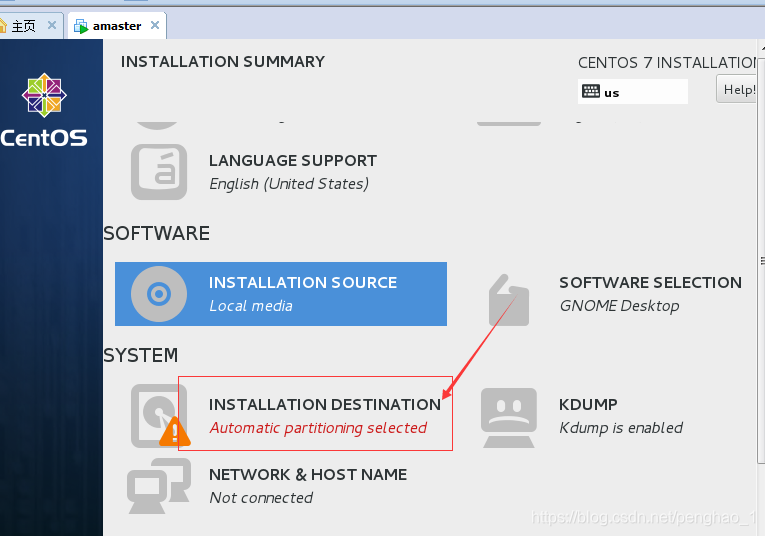Open INSTALLATION SOURCE label
Screen dimensions: 765x536
(x=303, y=282)
